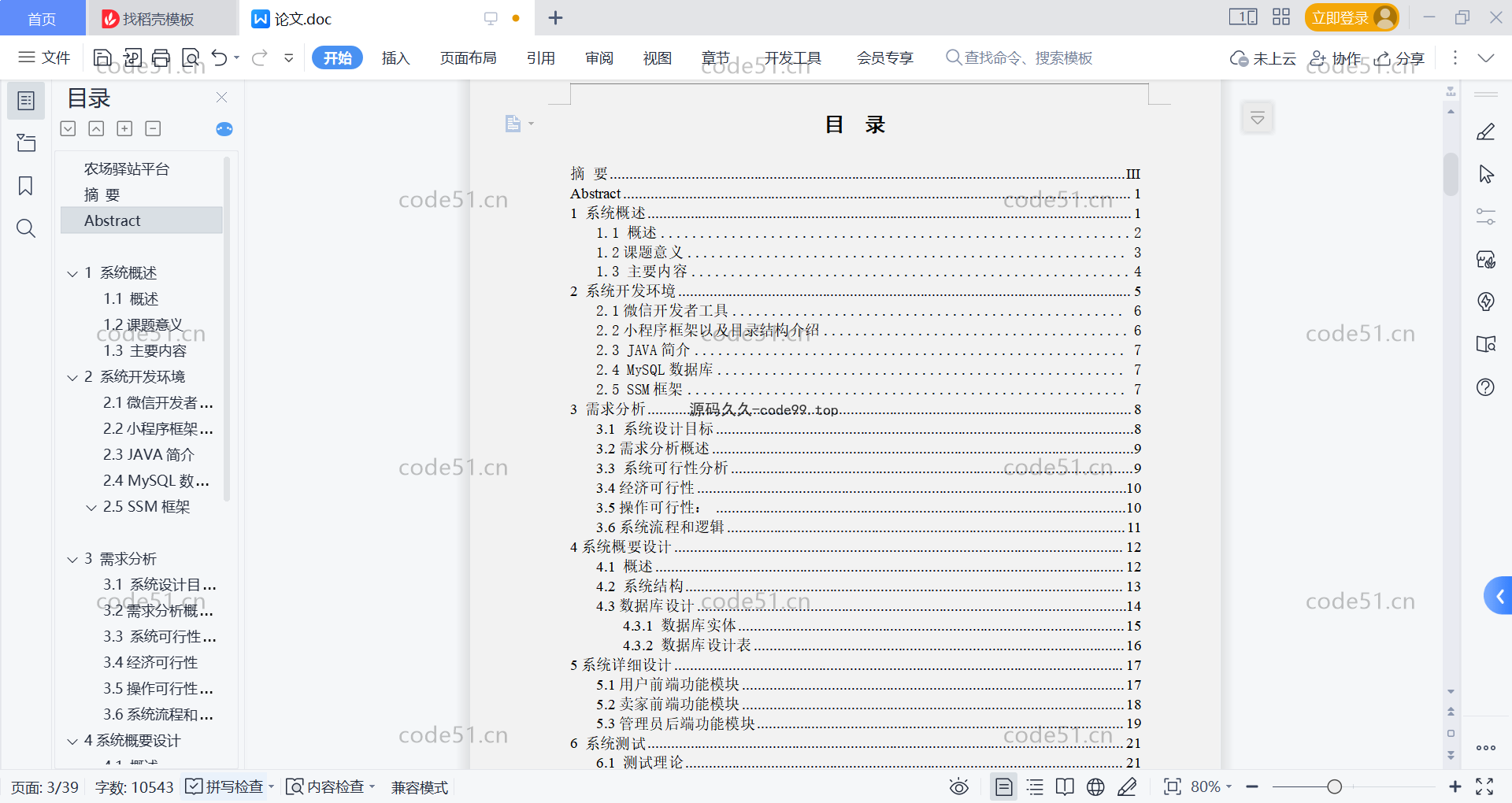This screenshot has height=803, width=1512.
Task: Switch to outline view icon in status bar
Action: (x=1036, y=787)
